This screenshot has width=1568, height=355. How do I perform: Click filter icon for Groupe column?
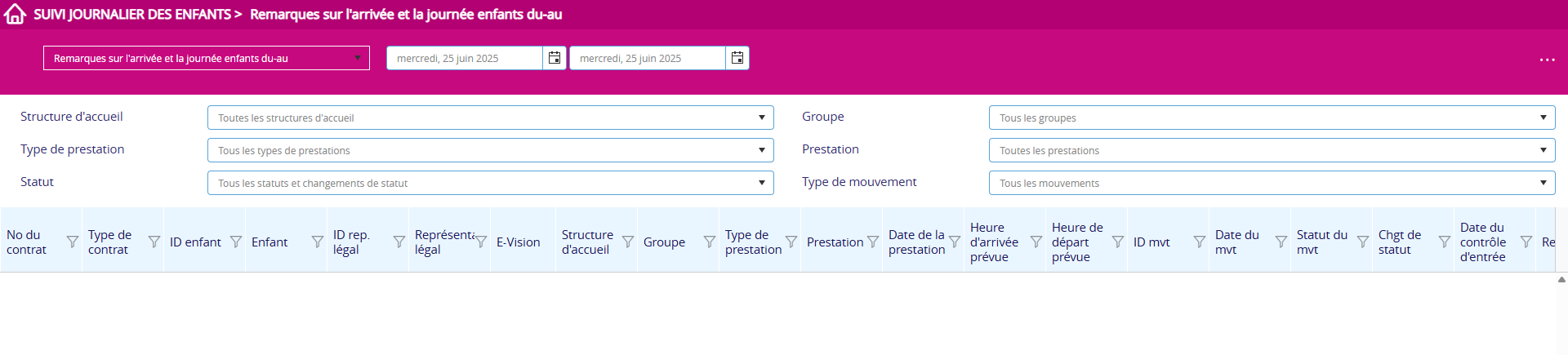point(710,242)
